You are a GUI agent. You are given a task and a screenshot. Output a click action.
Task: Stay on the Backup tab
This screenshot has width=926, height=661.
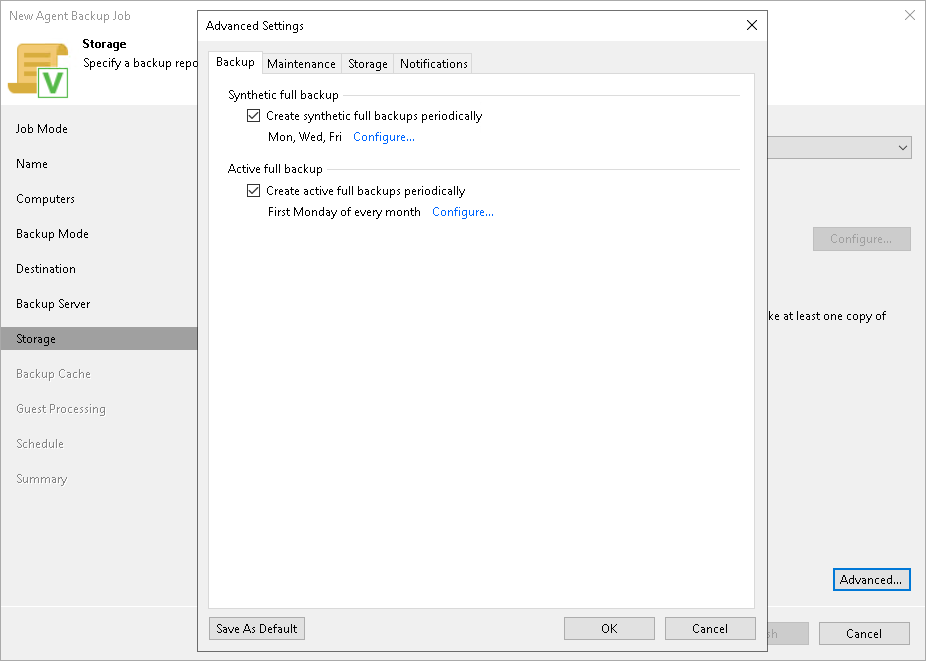[235, 62]
